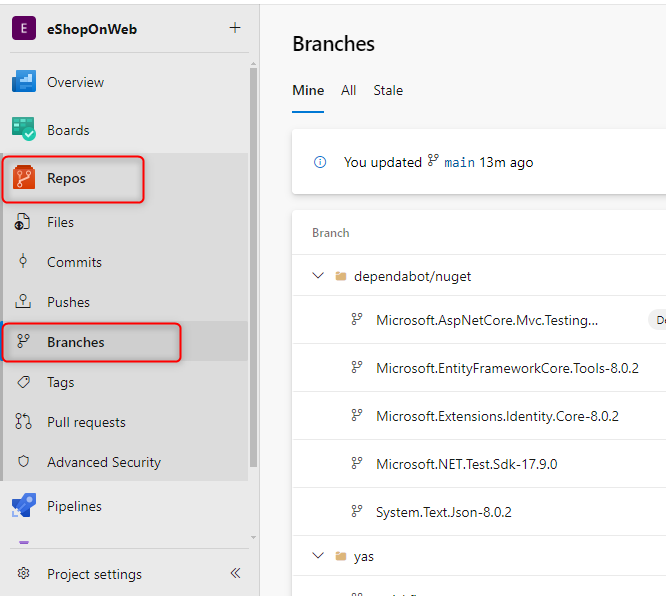The width and height of the screenshot is (666, 596).
Task: Collapse the dependabot/nuget folder chevron
Action: [x=318, y=276]
